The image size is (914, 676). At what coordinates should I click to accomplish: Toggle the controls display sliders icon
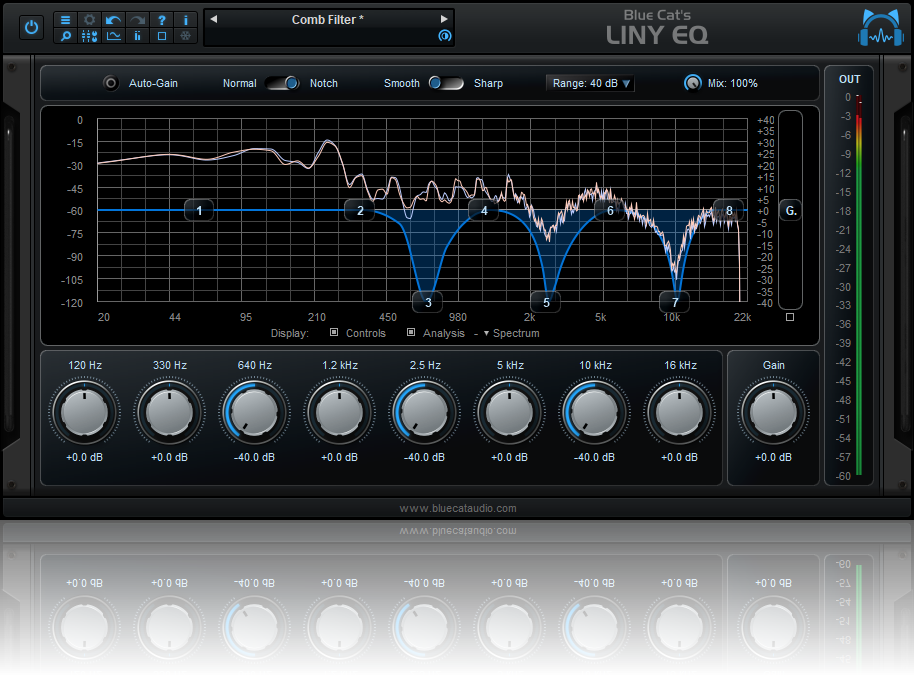pyautogui.click(x=89, y=36)
